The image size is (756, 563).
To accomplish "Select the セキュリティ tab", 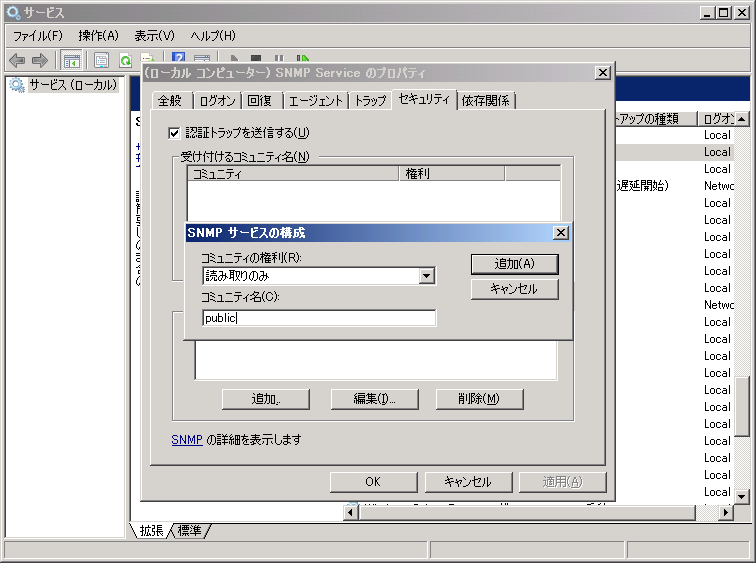I will [x=424, y=99].
